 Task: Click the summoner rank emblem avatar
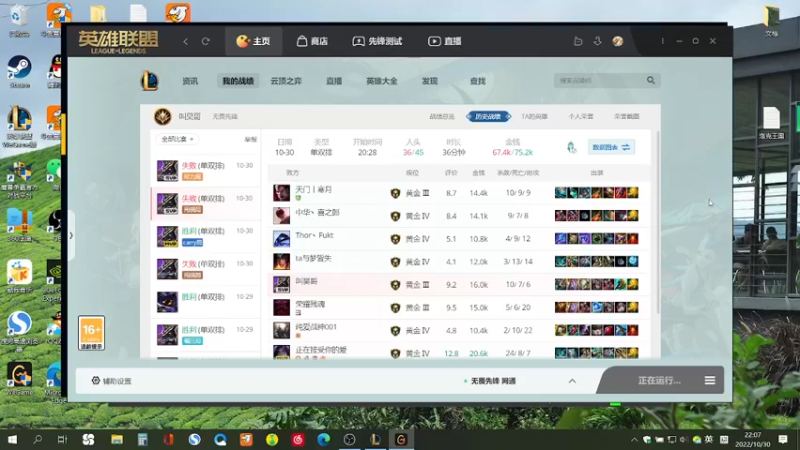pos(163,116)
